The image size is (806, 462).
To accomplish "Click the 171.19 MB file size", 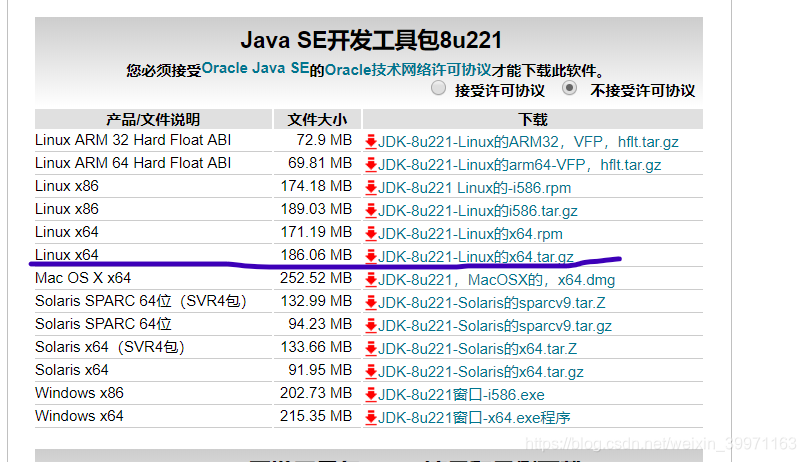I will point(316,232).
